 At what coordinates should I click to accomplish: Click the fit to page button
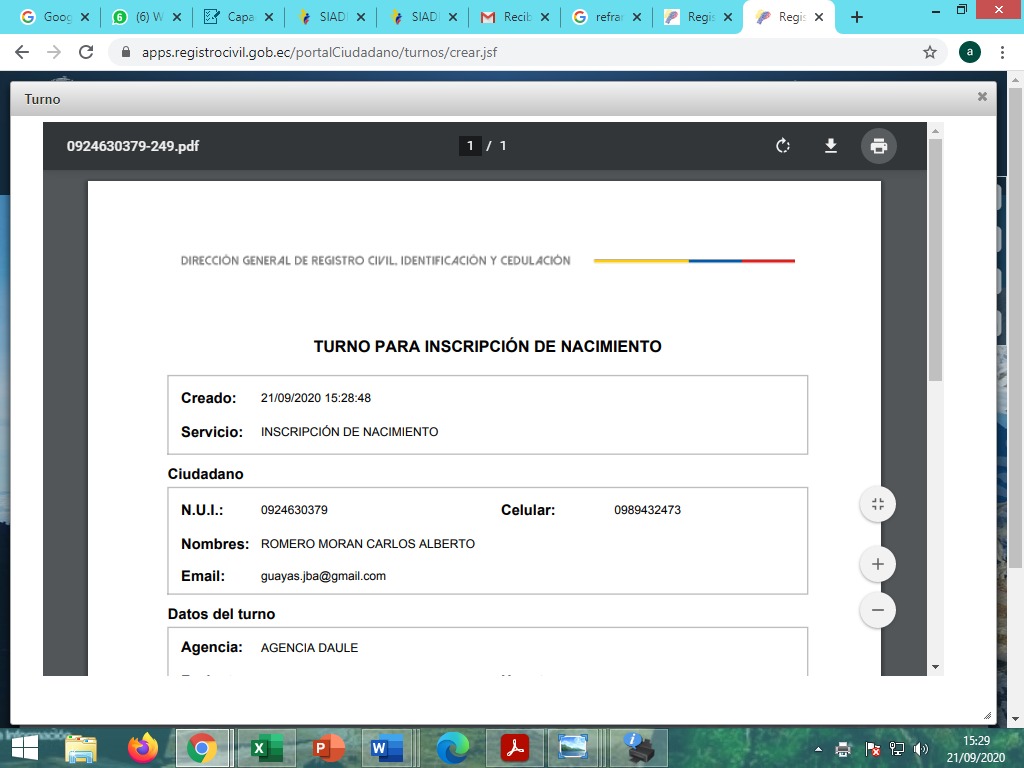[878, 504]
